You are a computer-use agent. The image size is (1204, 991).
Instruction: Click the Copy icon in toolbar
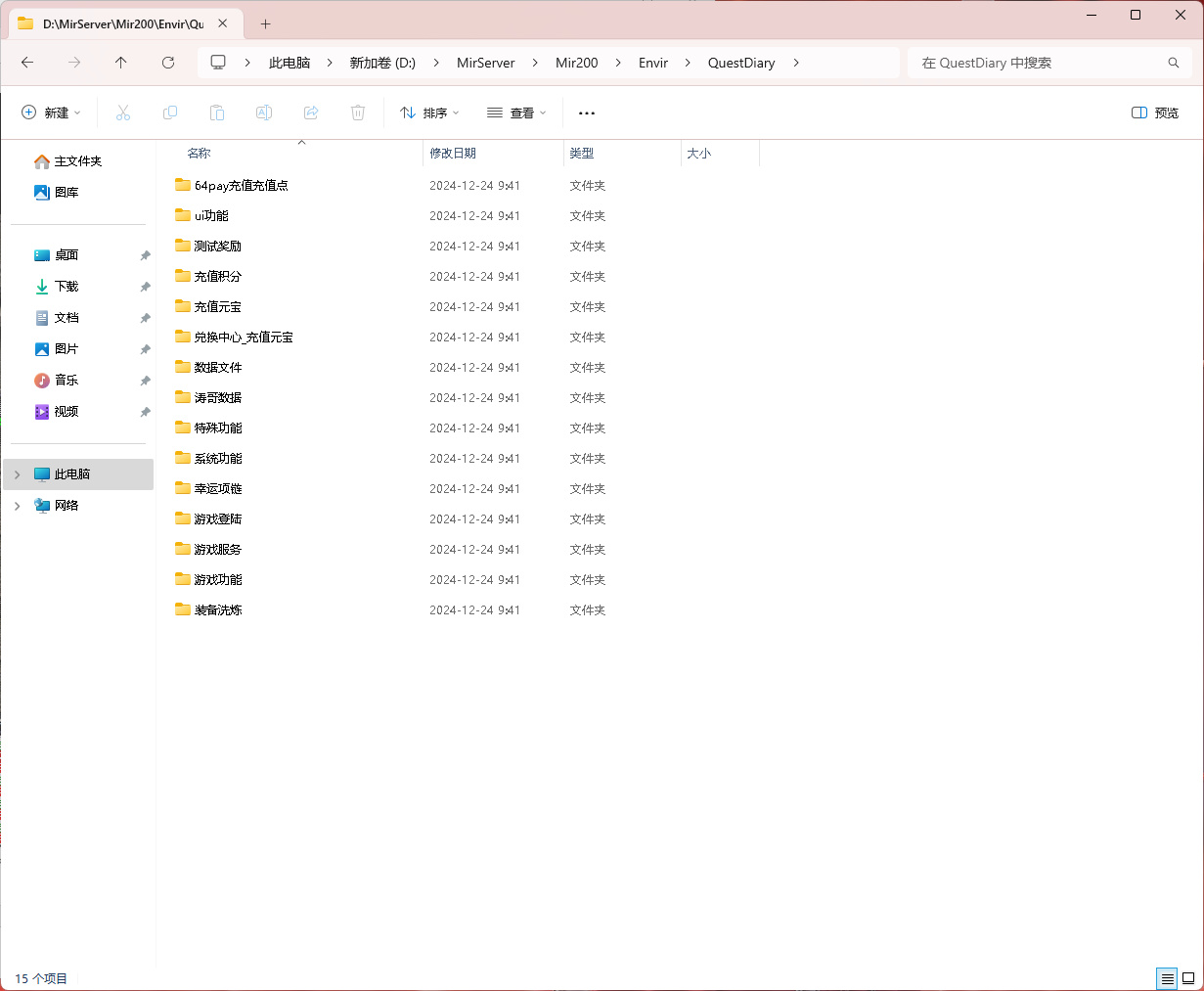pyautogui.click(x=170, y=113)
